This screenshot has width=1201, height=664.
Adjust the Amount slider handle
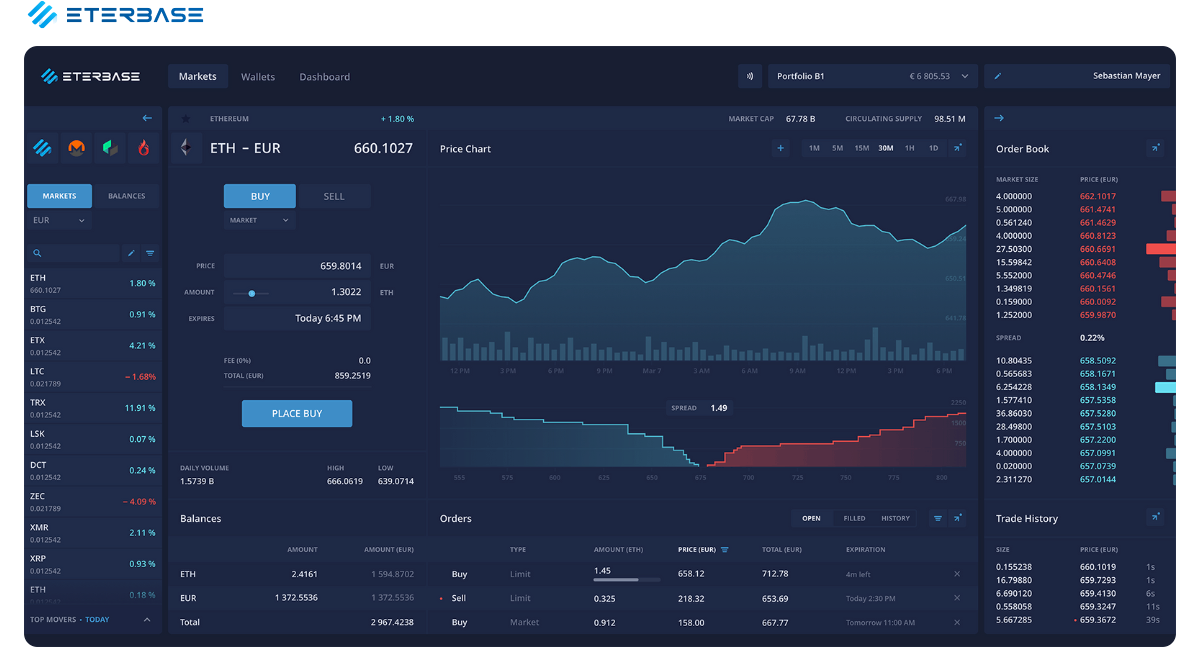coord(252,293)
